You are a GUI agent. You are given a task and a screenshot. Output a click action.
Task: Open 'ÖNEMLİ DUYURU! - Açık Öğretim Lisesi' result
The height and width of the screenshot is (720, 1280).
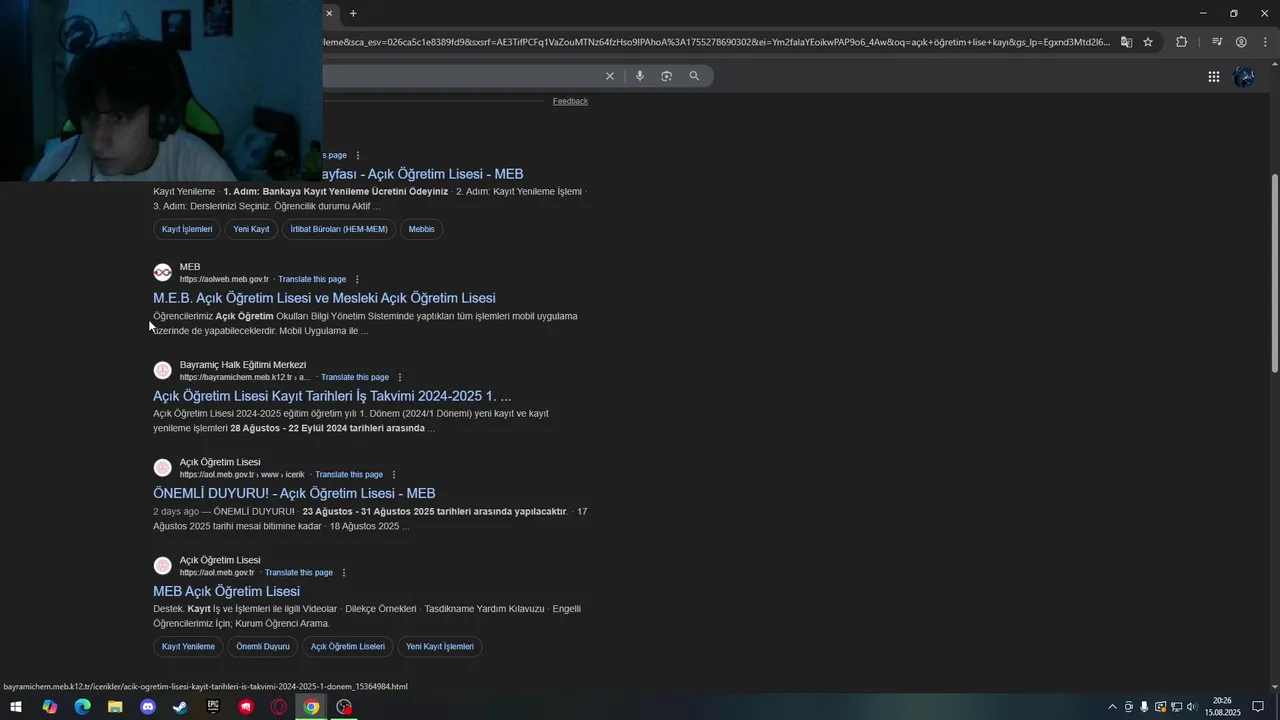pyautogui.click(x=294, y=493)
